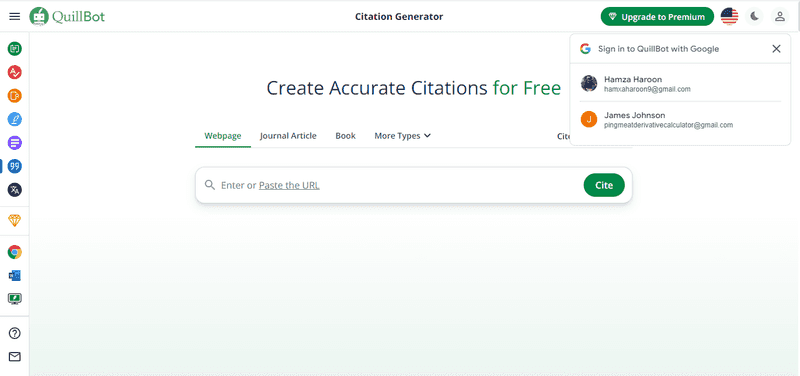
Task: Click Hamza Haroon's profile avatar
Action: click(x=589, y=84)
